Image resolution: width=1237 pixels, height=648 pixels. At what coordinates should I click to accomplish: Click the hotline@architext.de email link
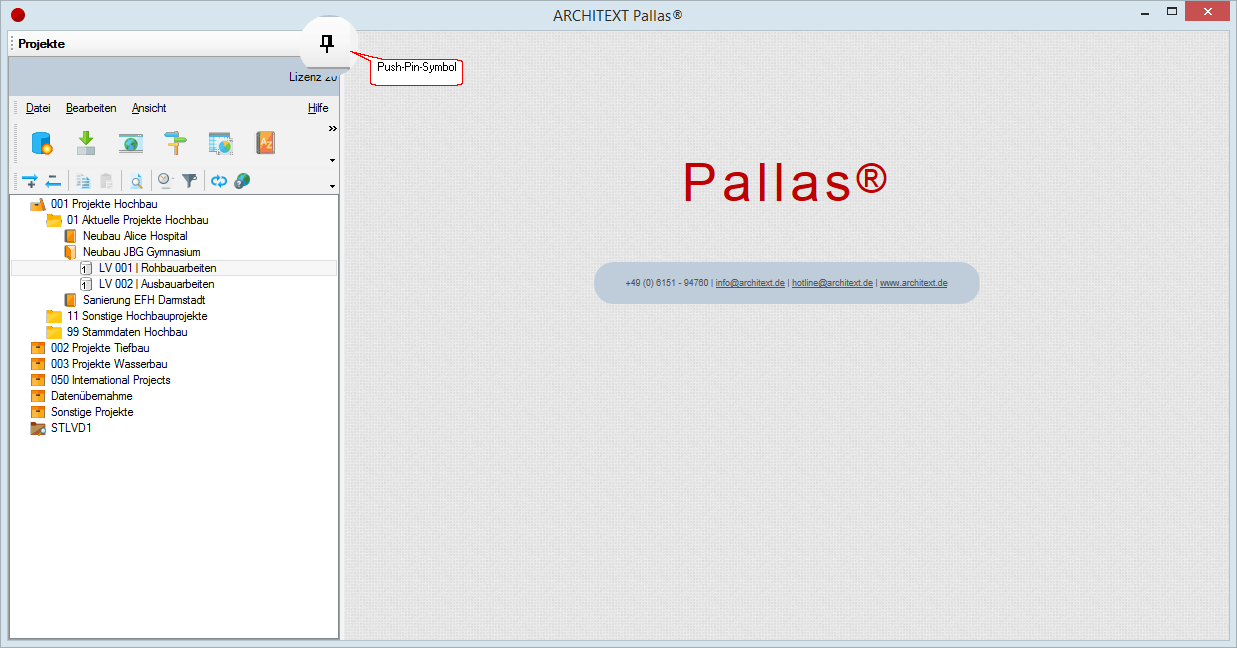pos(832,283)
